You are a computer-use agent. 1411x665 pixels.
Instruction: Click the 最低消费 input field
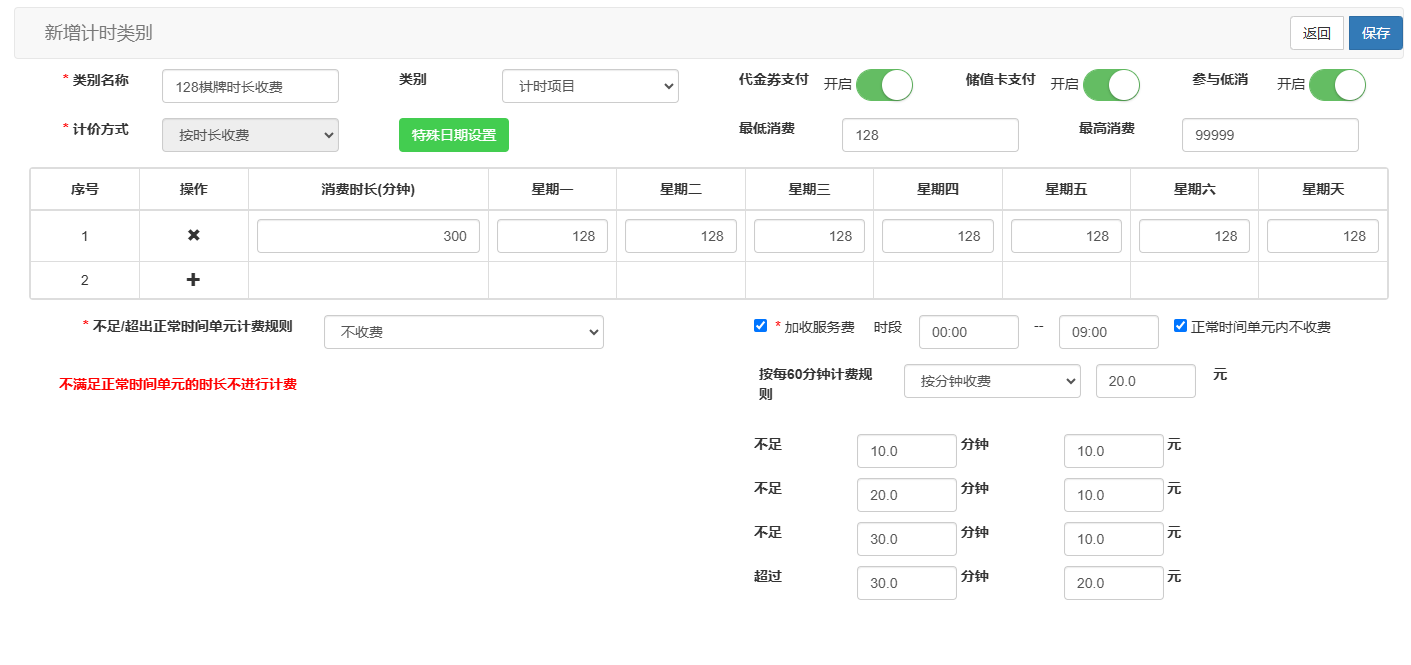coord(929,135)
